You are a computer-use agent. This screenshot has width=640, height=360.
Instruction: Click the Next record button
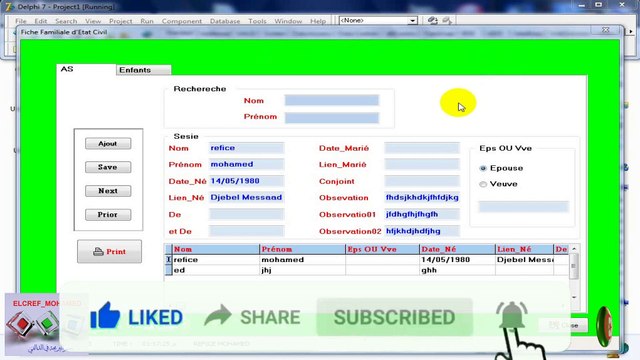108,191
